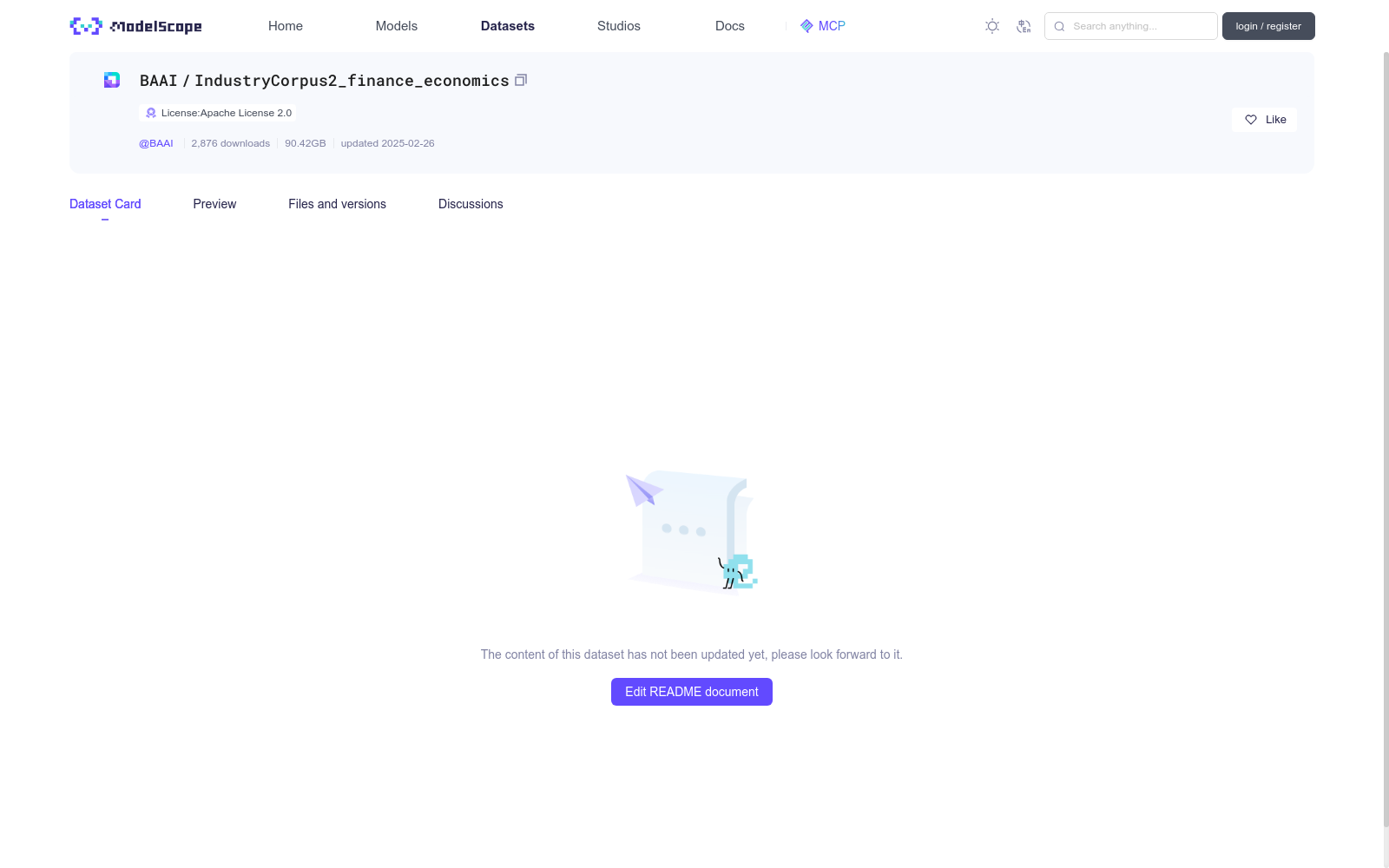Open the Docs page

click(730, 26)
